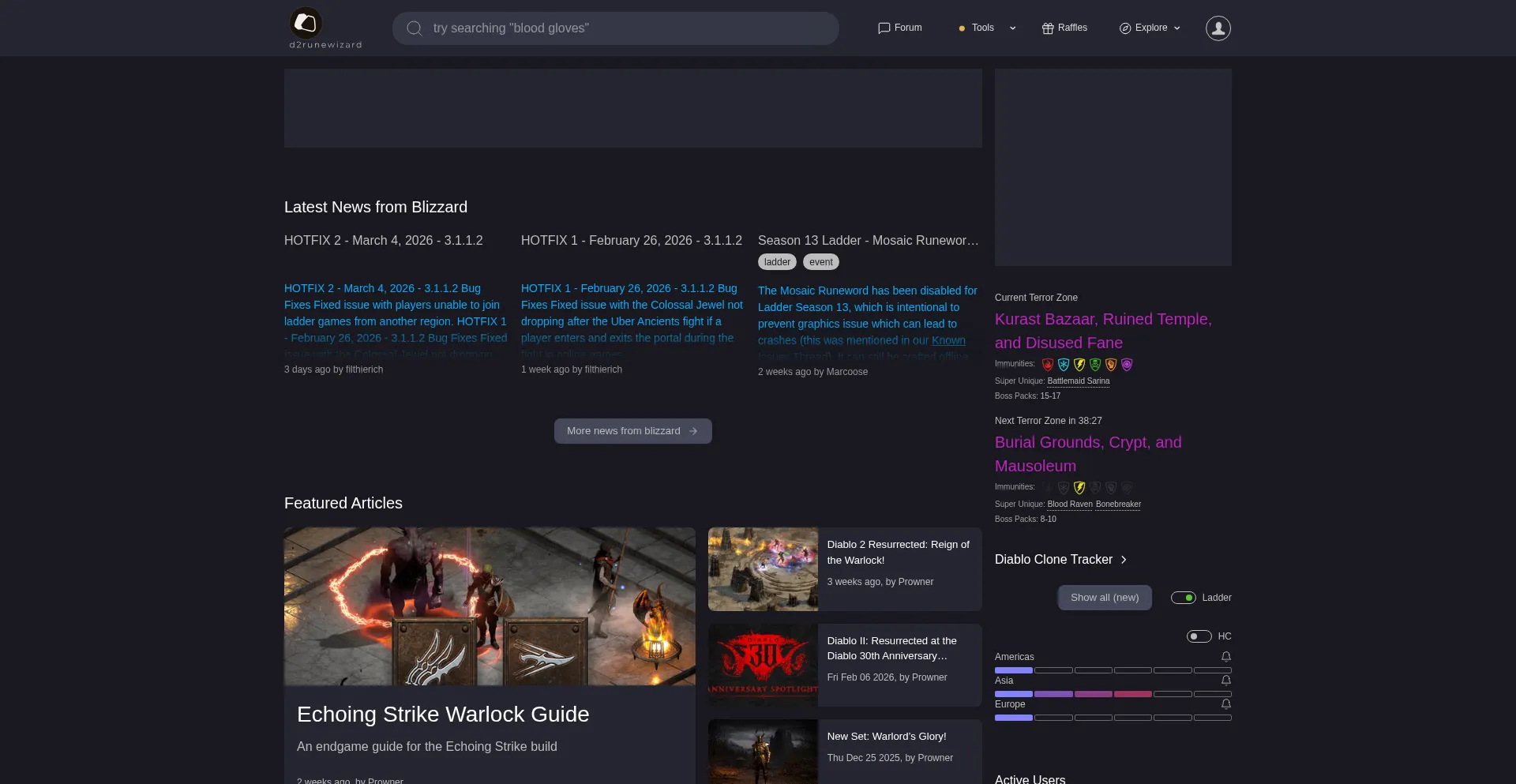1516x784 pixels.
Task: Open Diablo II: Resurrected at the Diablo 30th Anniversary article
Action: click(892, 648)
